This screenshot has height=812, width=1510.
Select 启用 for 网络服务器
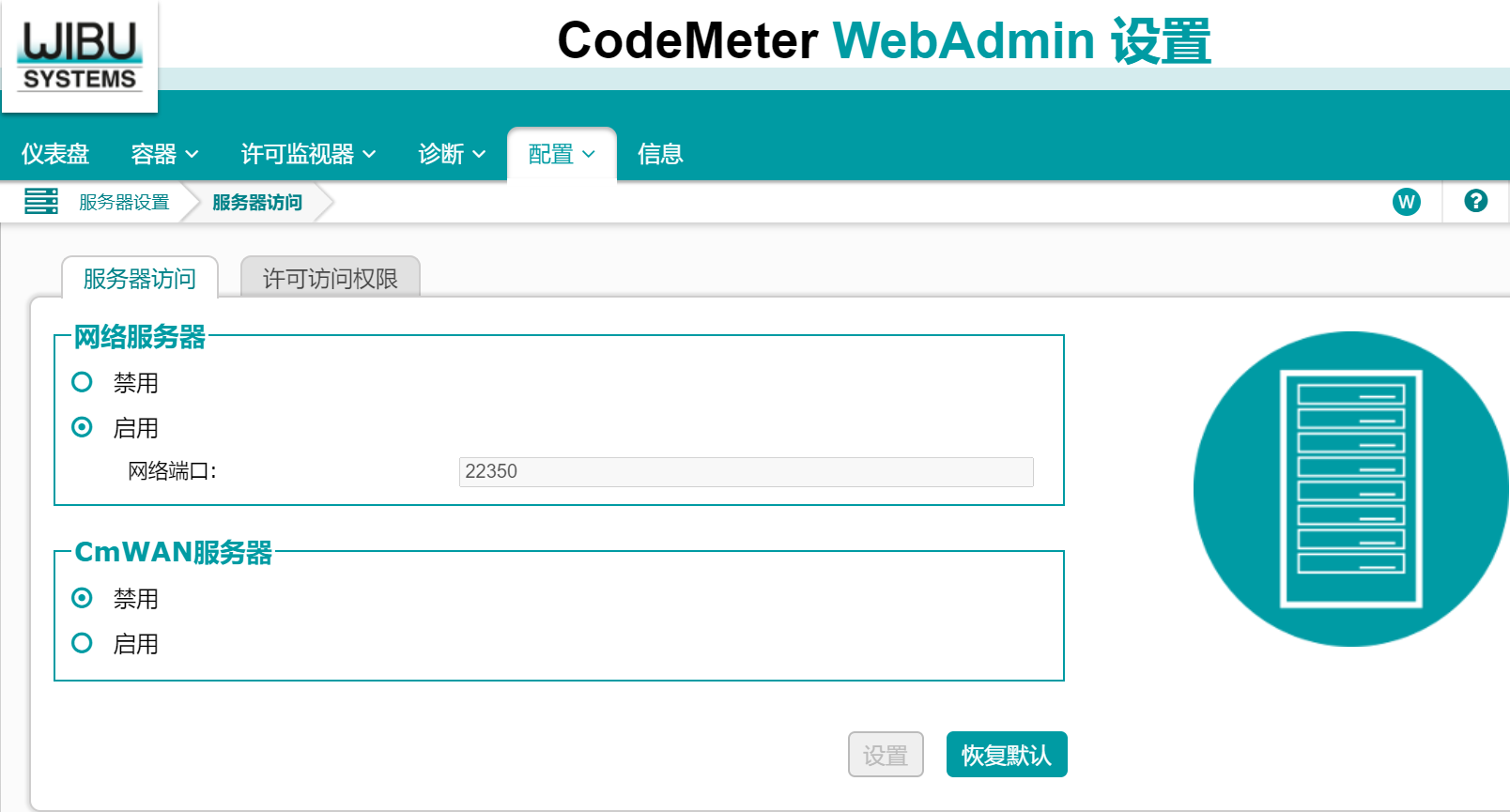click(83, 427)
